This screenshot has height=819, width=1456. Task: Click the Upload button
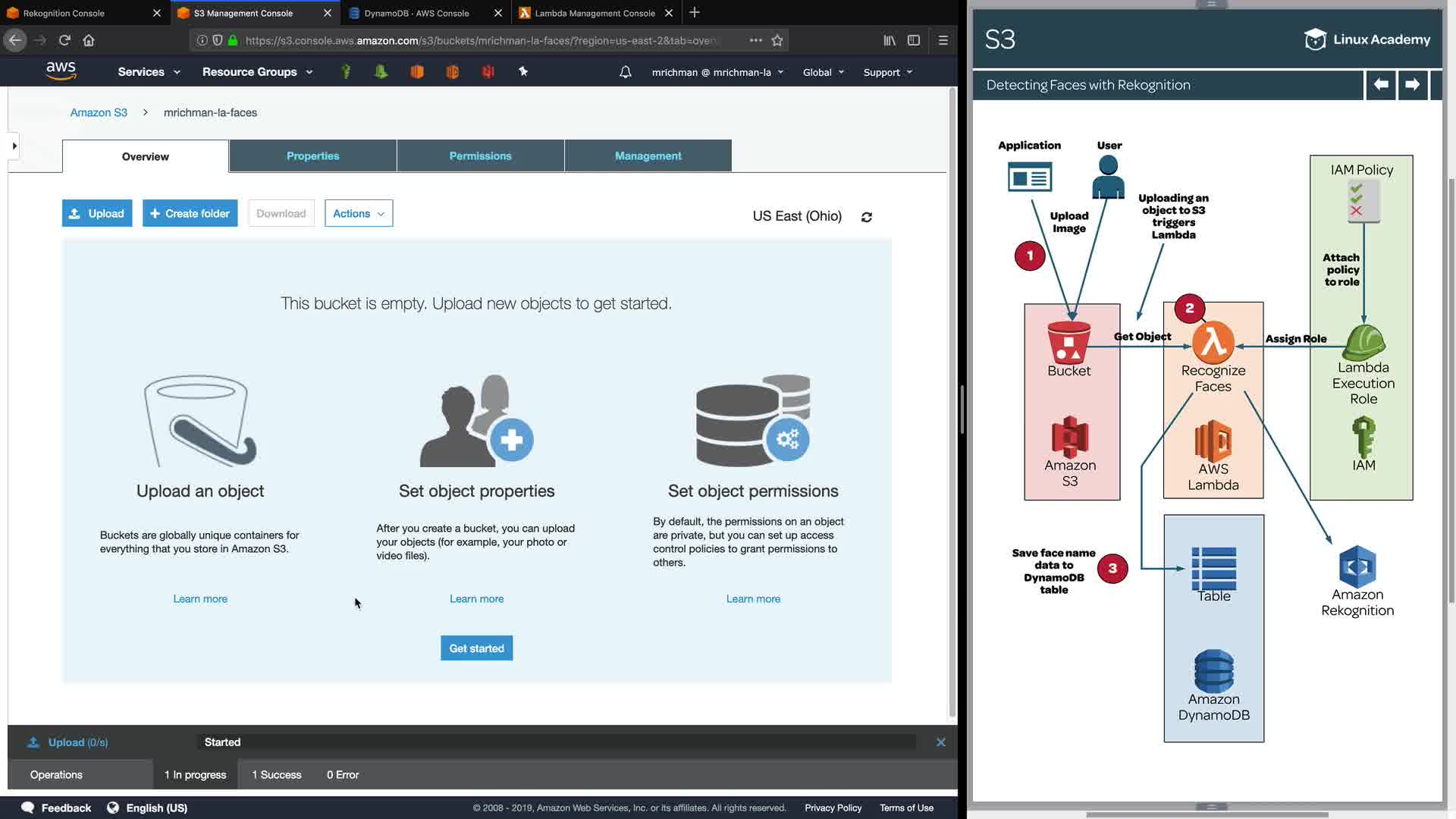coord(97,214)
